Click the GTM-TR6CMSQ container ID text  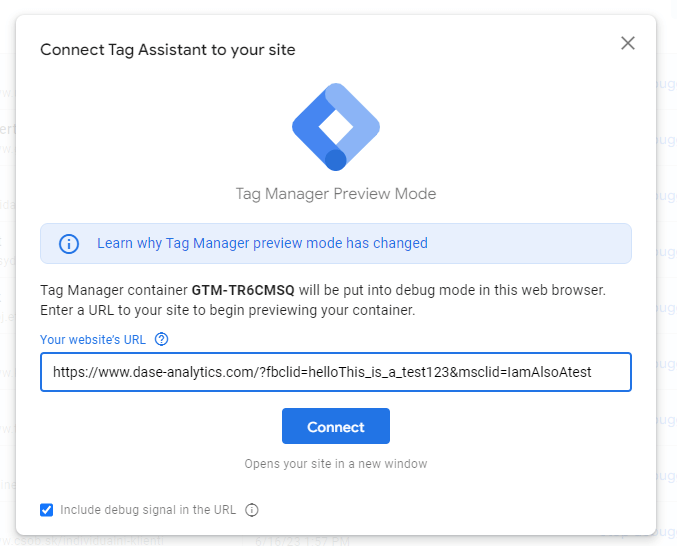click(x=243, y=290)
